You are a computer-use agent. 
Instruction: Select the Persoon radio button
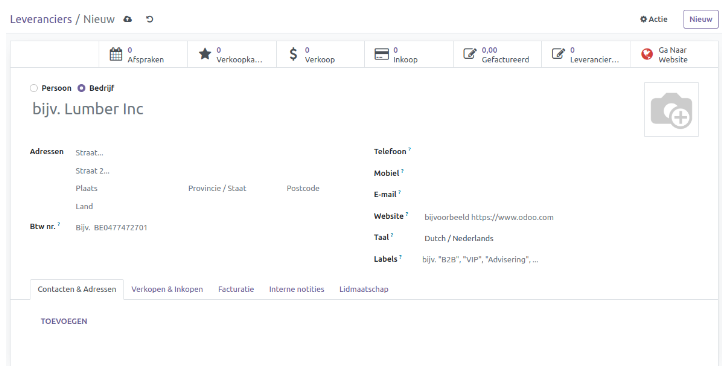(34, 88)
